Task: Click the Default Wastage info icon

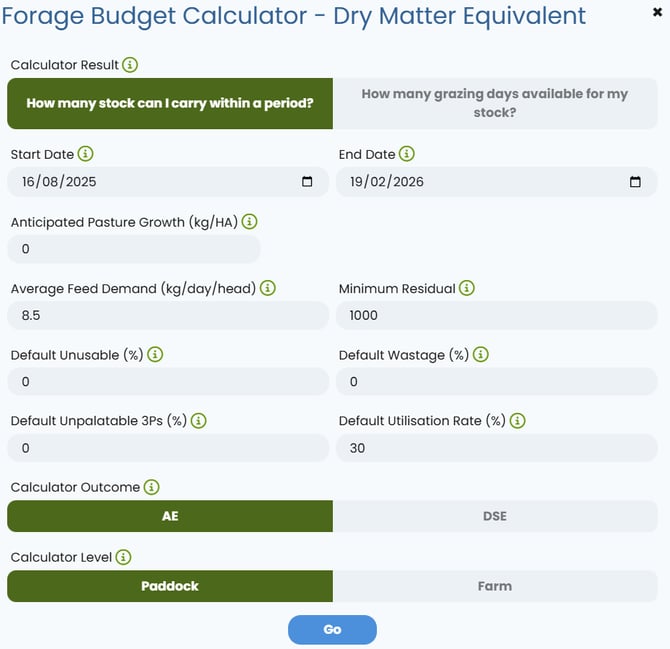Action: coord(481,355)
